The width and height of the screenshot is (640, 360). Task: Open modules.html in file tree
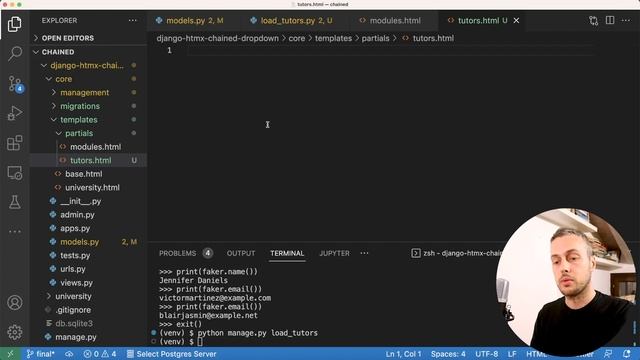tap(95, 147)
